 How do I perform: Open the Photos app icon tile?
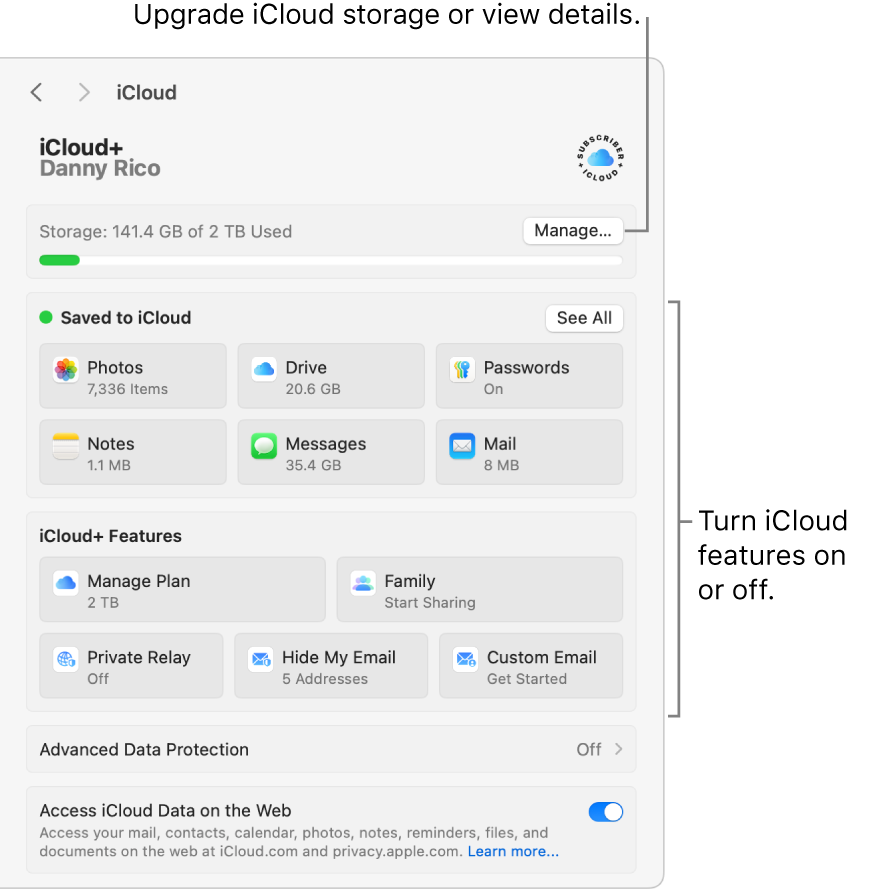[66, 370]
